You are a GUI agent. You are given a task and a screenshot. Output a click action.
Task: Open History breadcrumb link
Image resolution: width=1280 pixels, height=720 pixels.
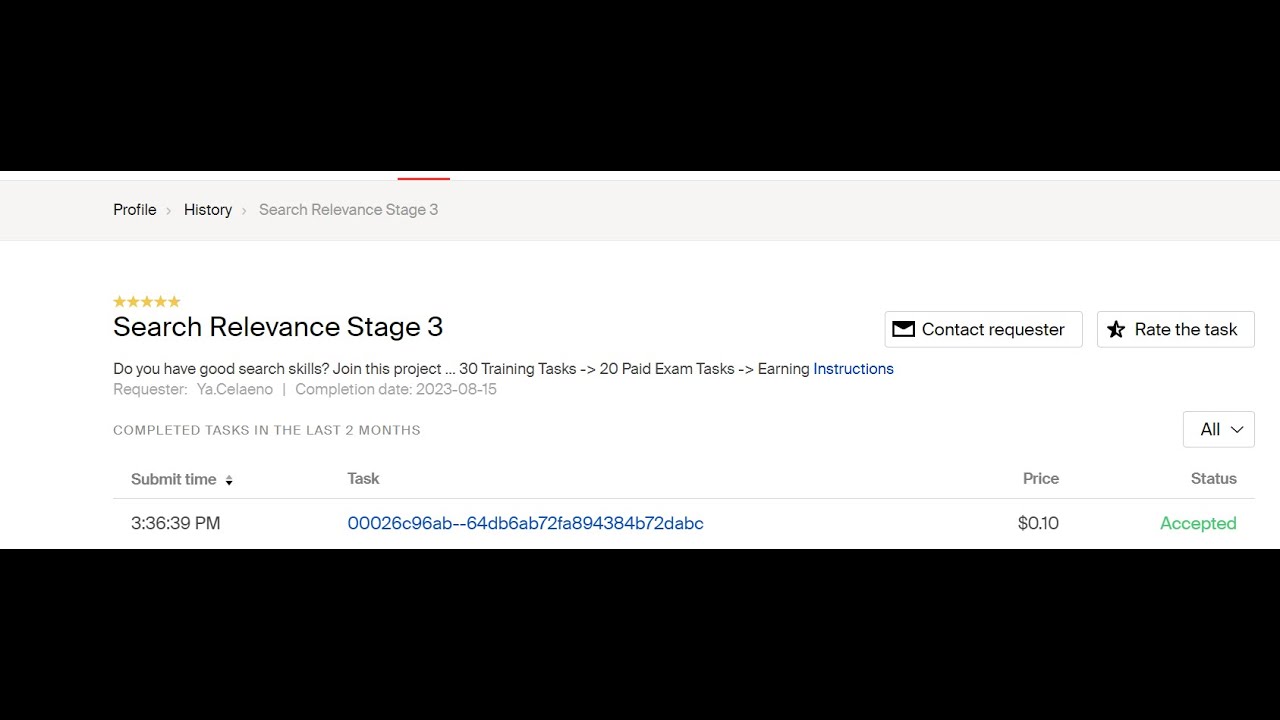click(208, 210)
